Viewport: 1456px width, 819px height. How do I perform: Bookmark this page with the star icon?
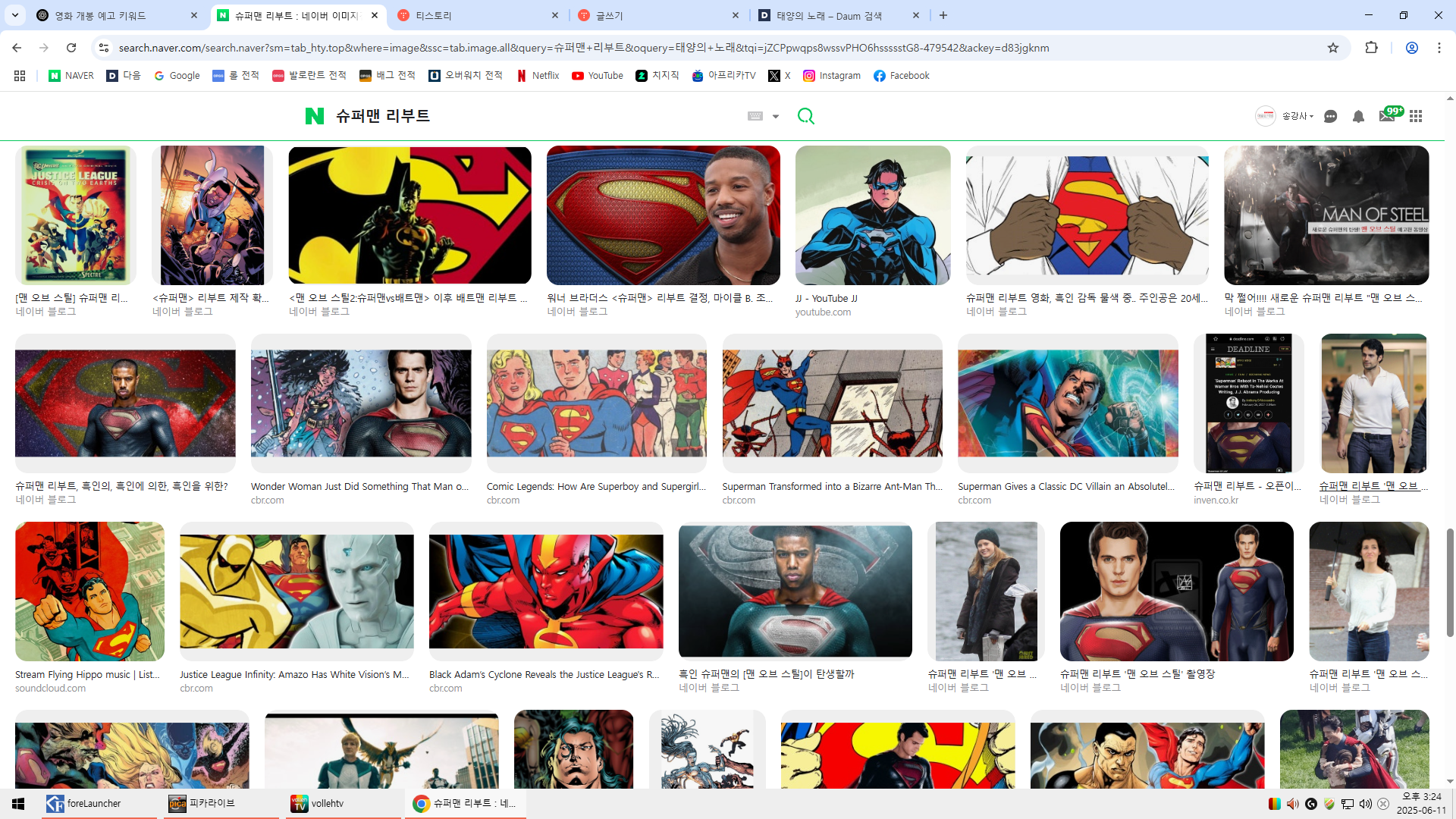point(1333,48)
